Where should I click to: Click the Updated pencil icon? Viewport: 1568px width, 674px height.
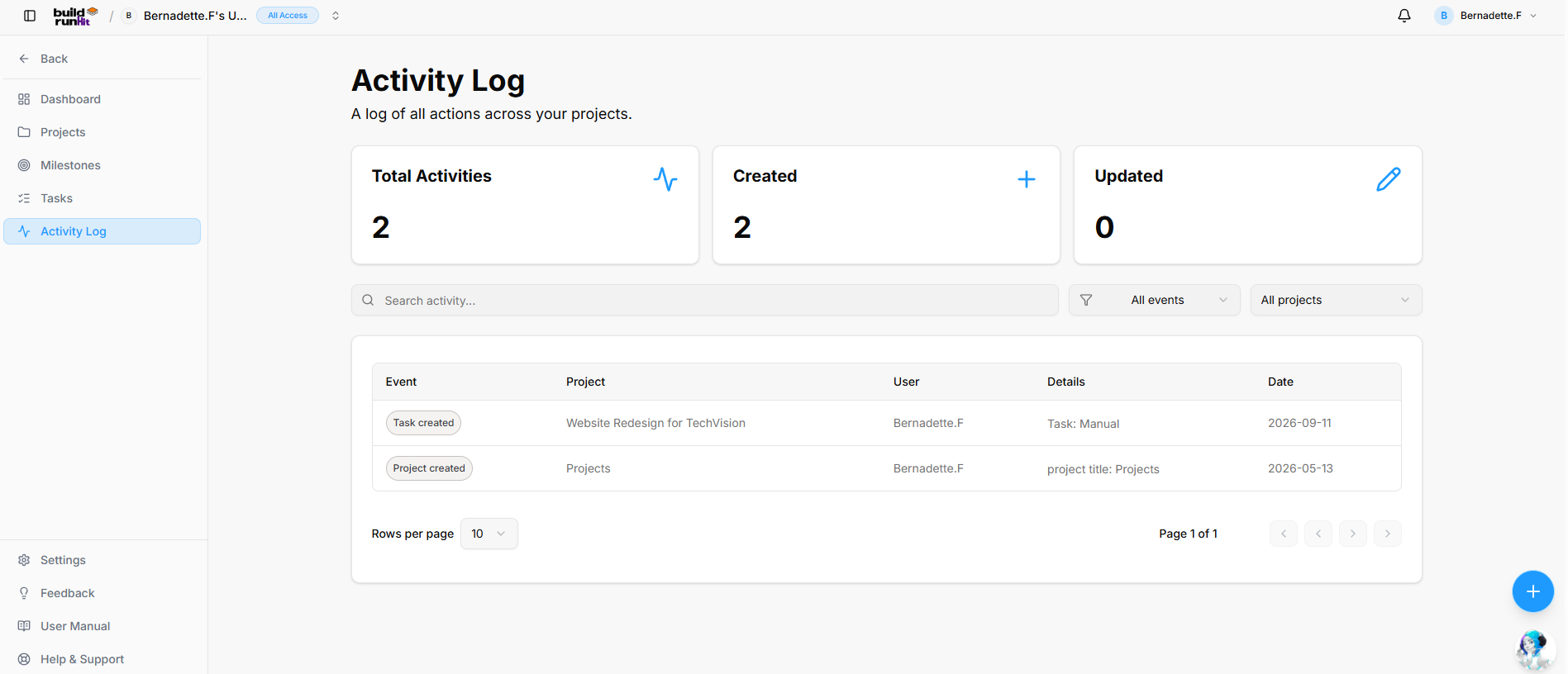click(1389, 179)
